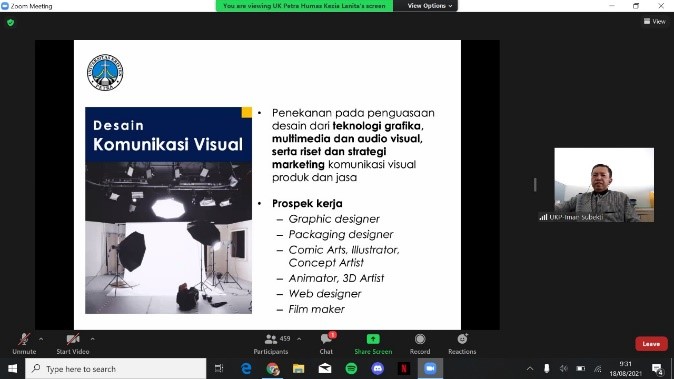Click the photo studio image on slide
This screenshot has height=379, width=674.
(x=168, y=238)
